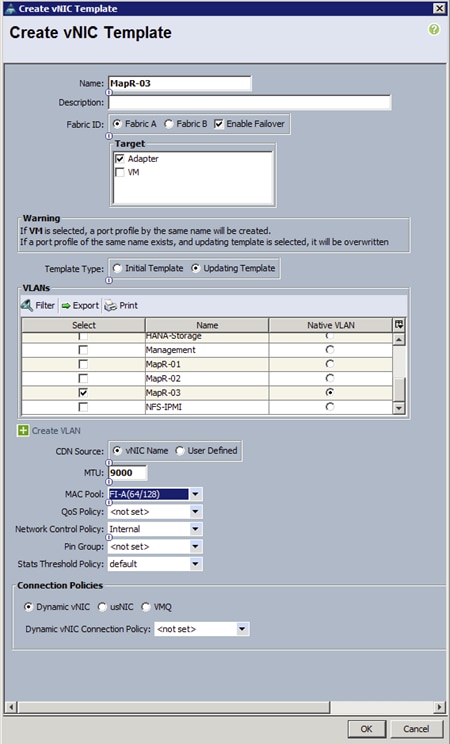The image size is (450, 744).
Task: Open the VLAN Filter tool
Action: tap(38, 306)
